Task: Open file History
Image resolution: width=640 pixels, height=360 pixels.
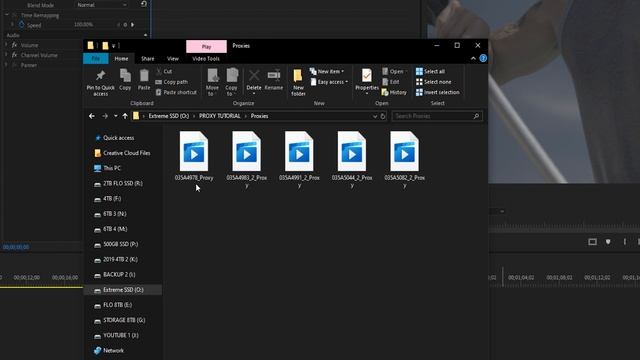Action: pos(394,92)
